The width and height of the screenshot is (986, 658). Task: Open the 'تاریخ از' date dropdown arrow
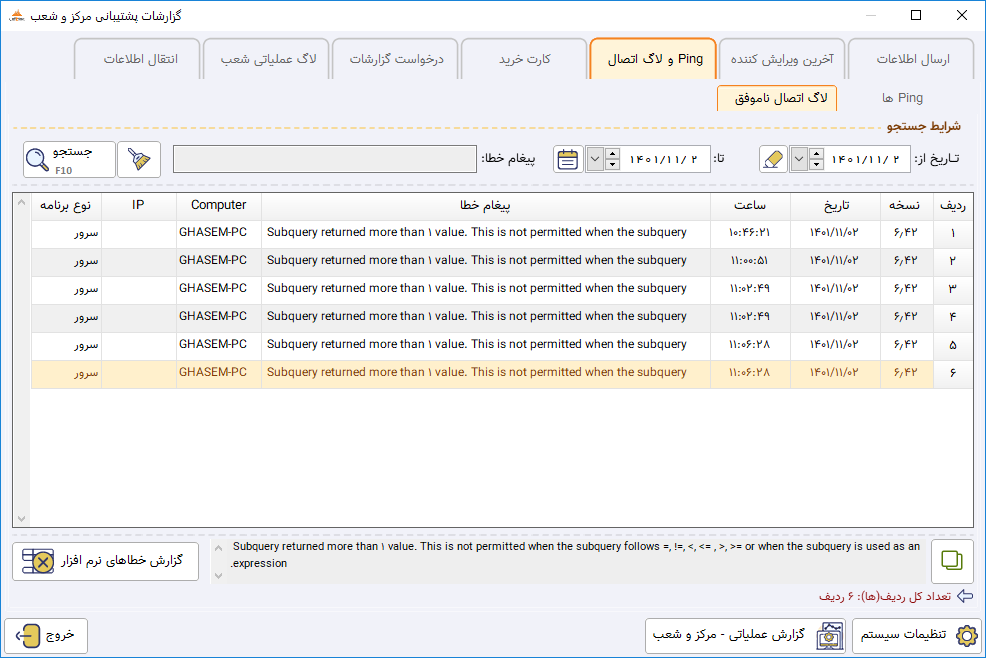[x=799, y=159]
